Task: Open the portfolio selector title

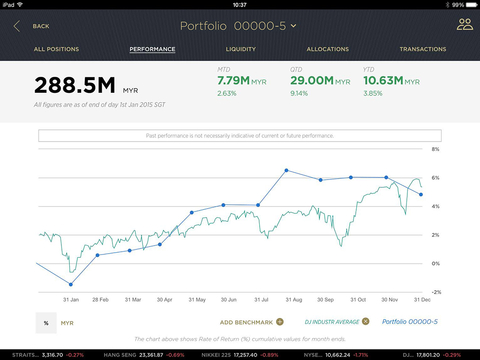Action: pos(233,26)
